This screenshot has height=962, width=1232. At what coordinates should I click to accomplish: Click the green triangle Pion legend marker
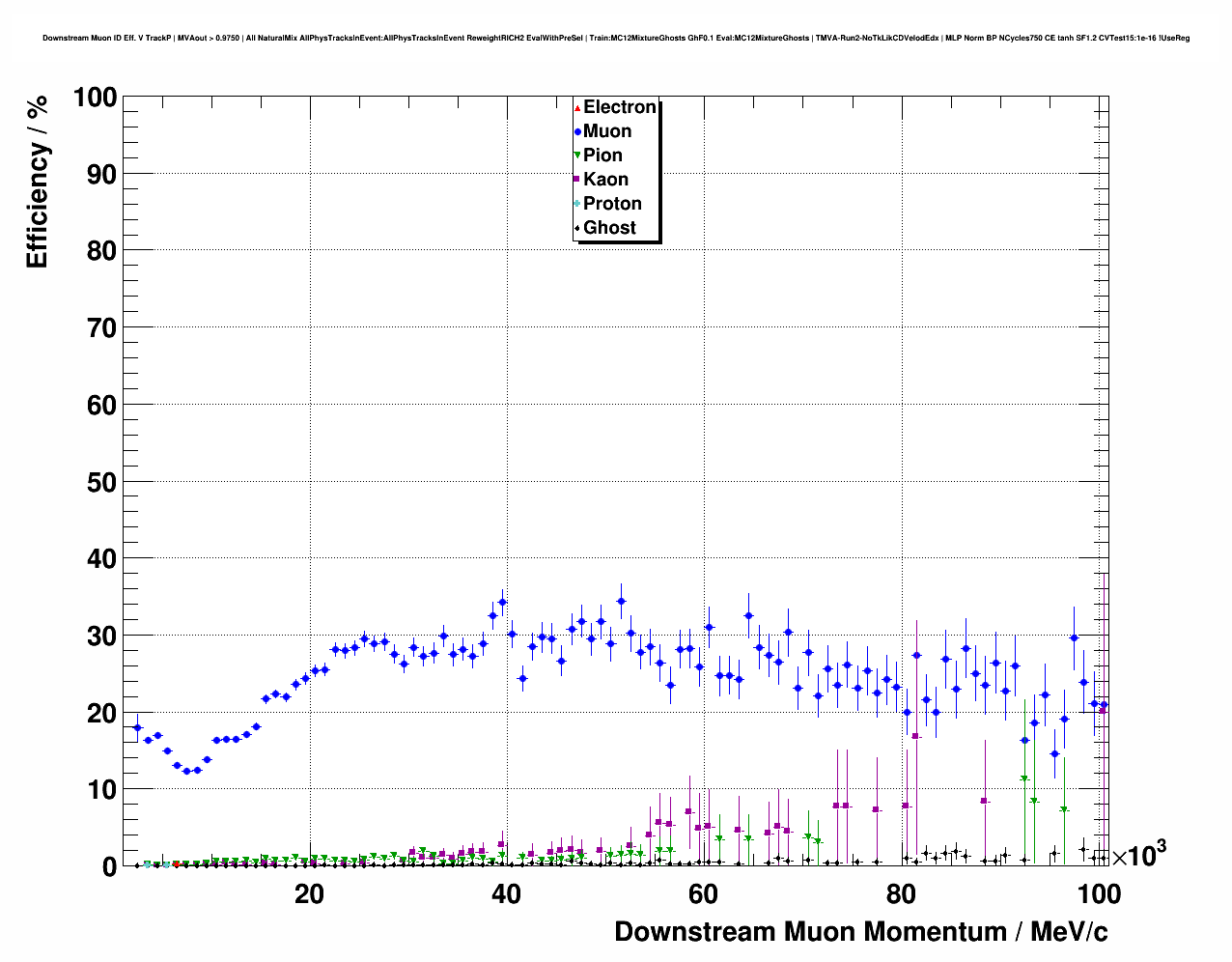[577, 156]
